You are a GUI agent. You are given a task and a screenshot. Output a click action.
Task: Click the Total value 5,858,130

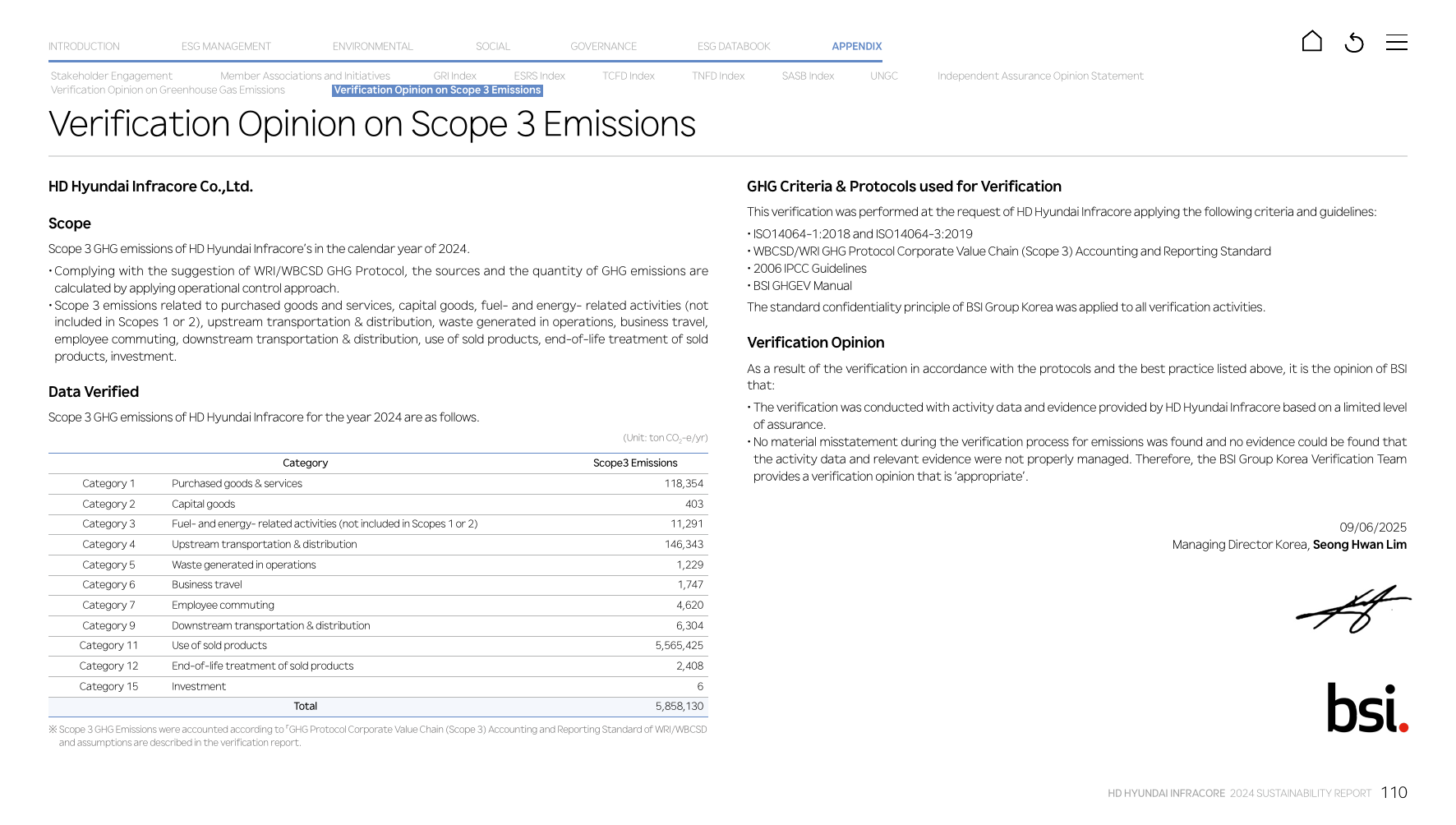click(680, 706)
